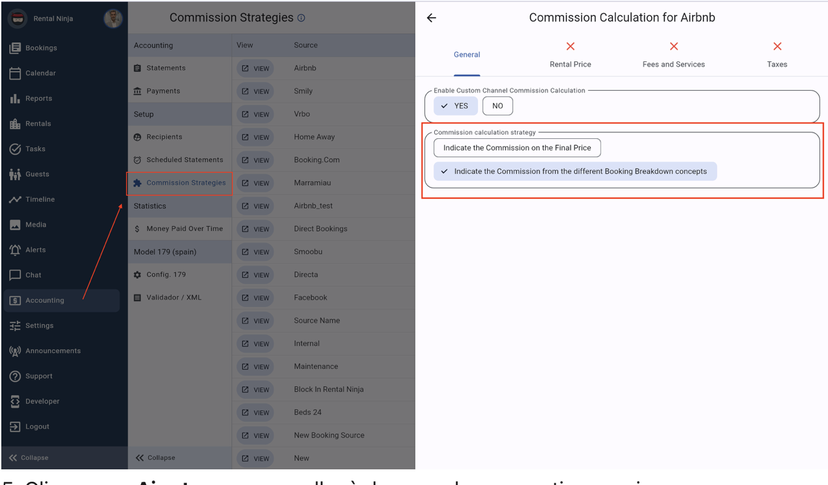The width and height of the screenshot is (828, 485).
Task: Open Money Paid Over Time statistics
Action: pyautogui.click(x=180, y=229)
